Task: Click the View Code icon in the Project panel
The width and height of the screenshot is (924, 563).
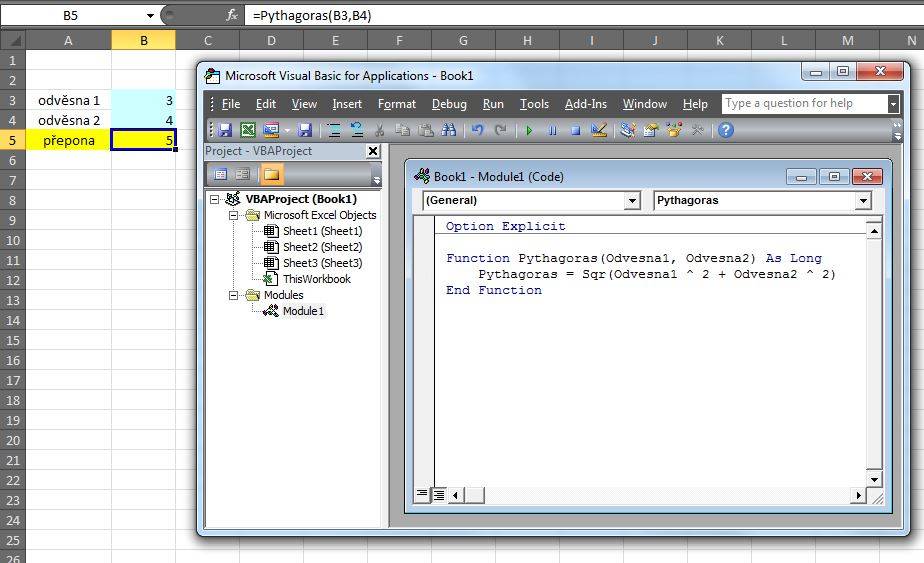Action: pyautogui.click(x=220, y=175)
